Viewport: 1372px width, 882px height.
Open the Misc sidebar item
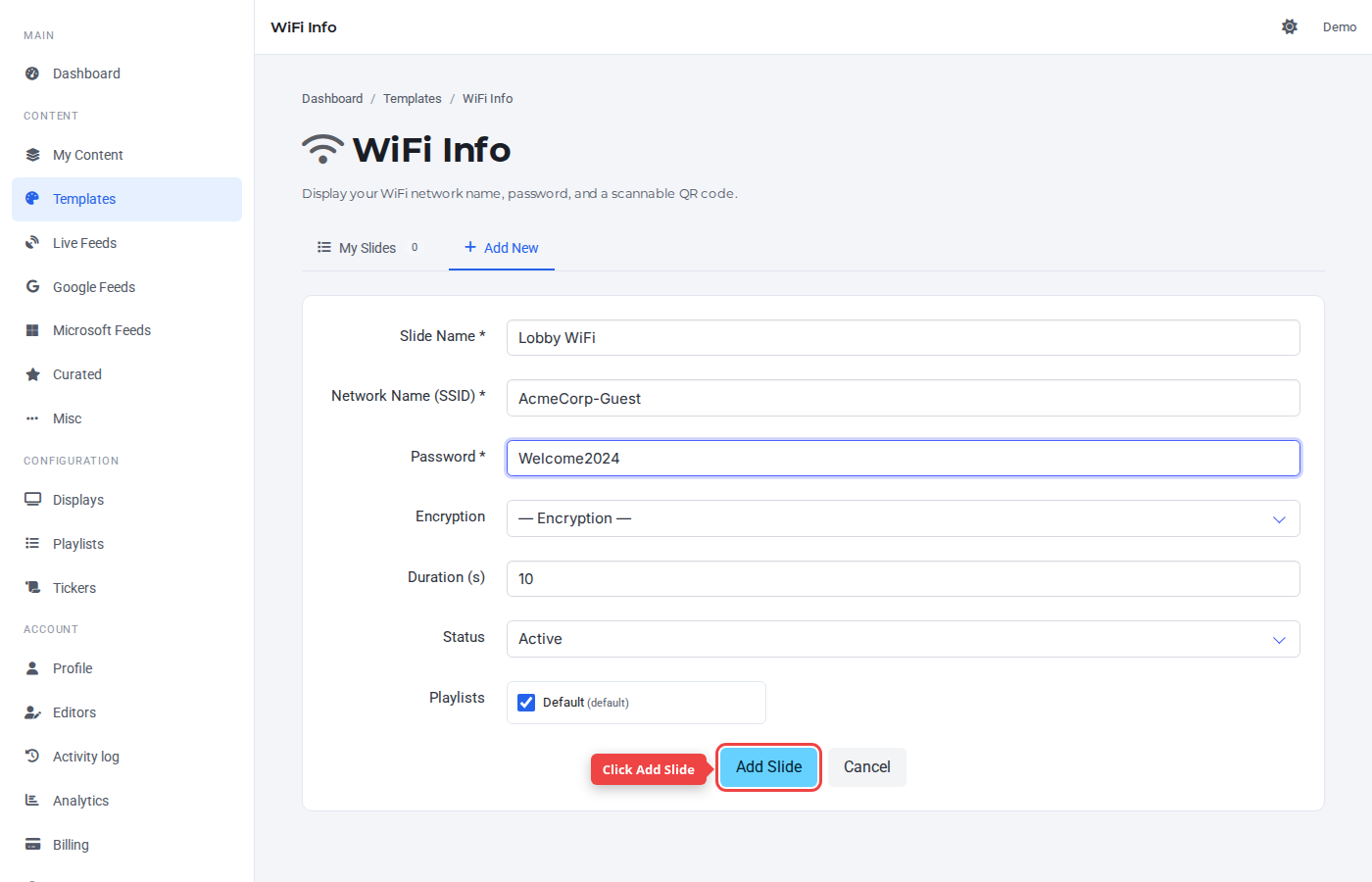(x=126, y=418)
